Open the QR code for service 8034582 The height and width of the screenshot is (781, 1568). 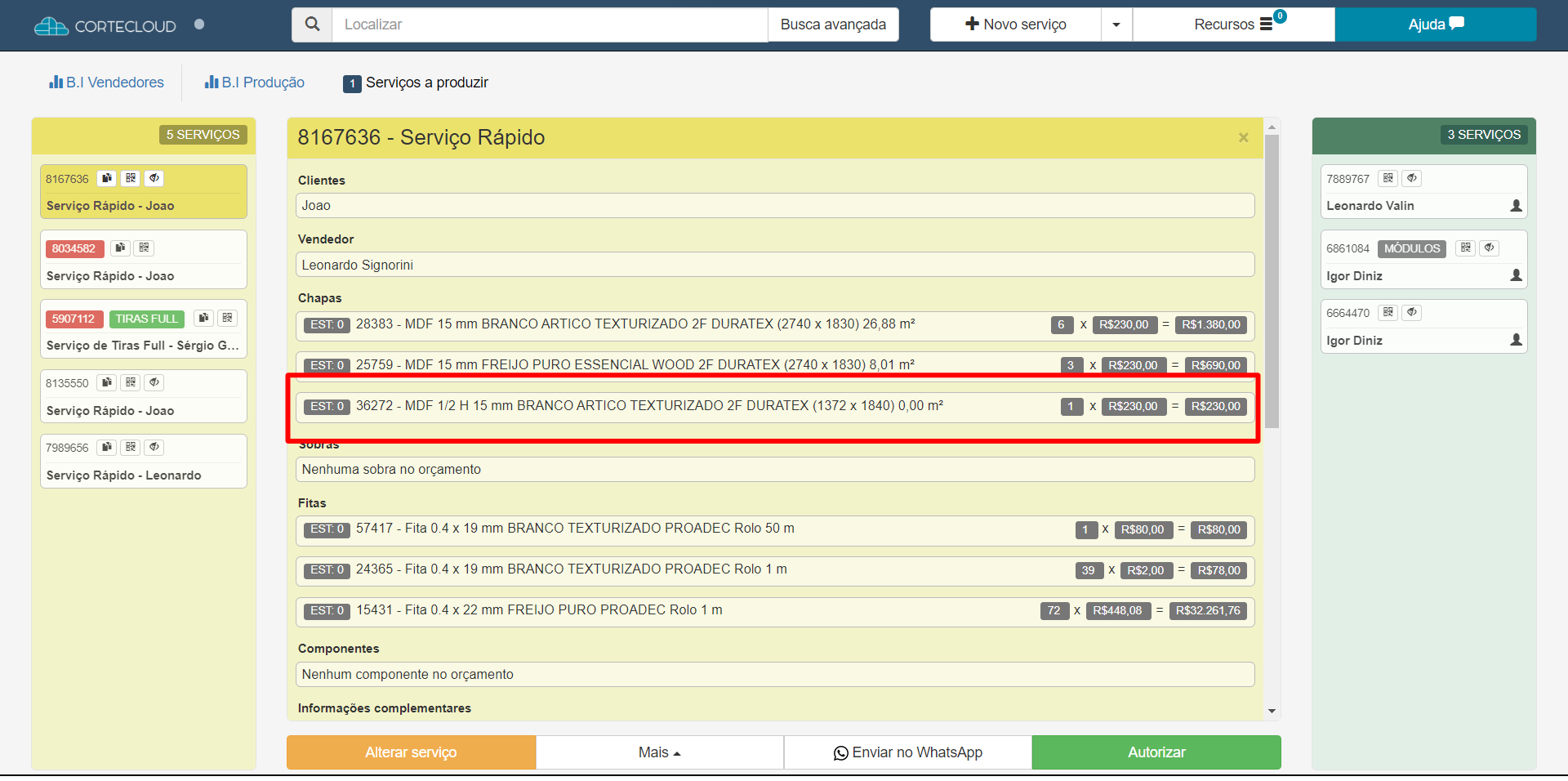145,248
